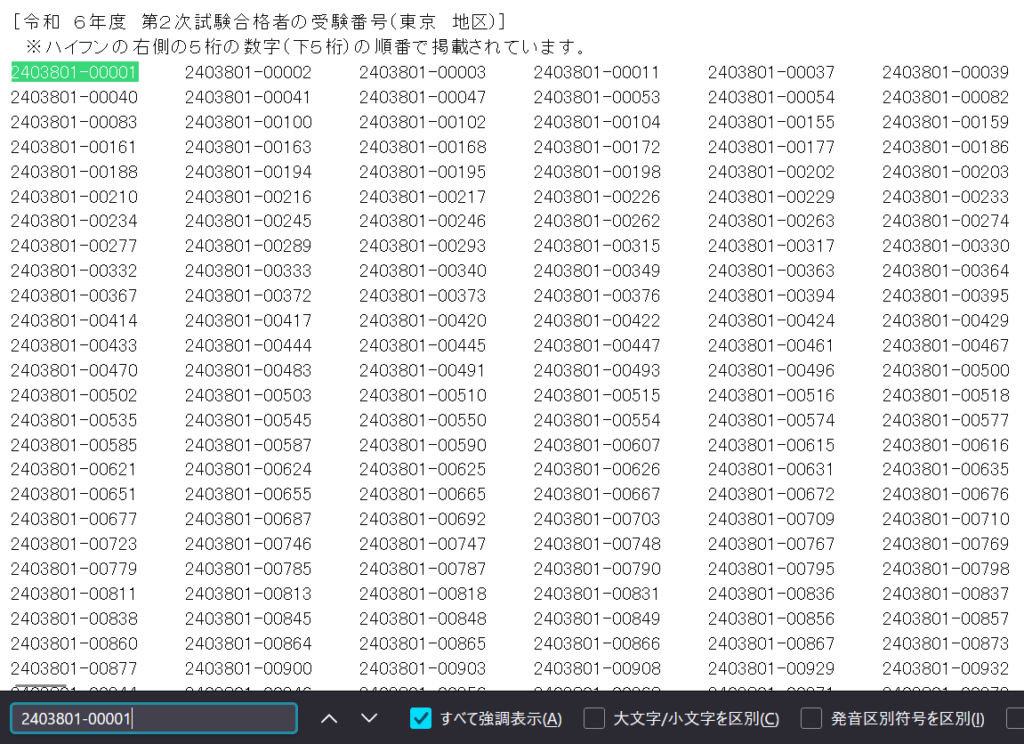Viewport: 1024px width, 744px height.
Task: Select exam number 2403801-00651
Action: click(74, 494)
